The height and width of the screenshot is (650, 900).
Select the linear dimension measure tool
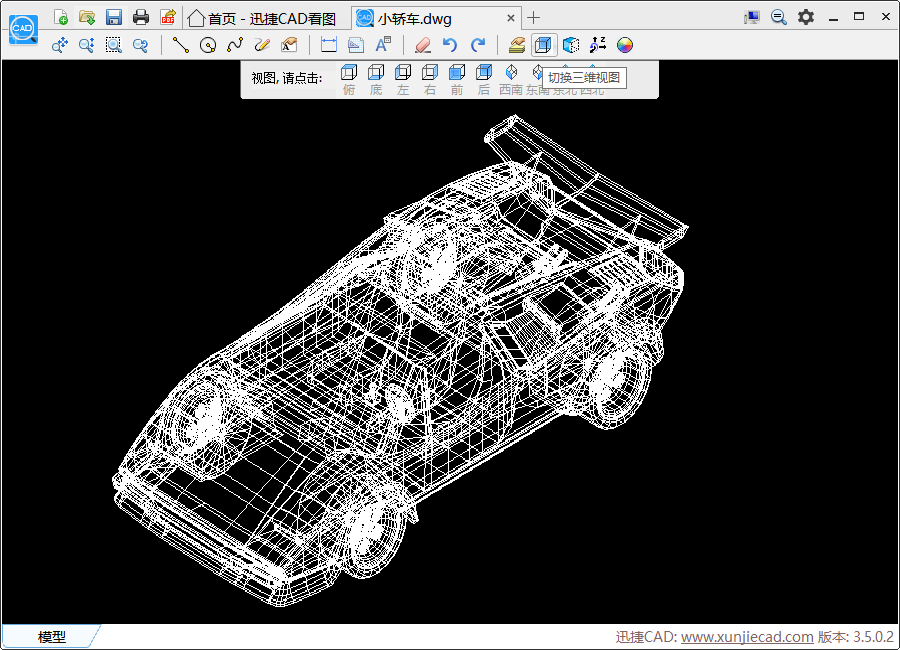coord(329,45)
